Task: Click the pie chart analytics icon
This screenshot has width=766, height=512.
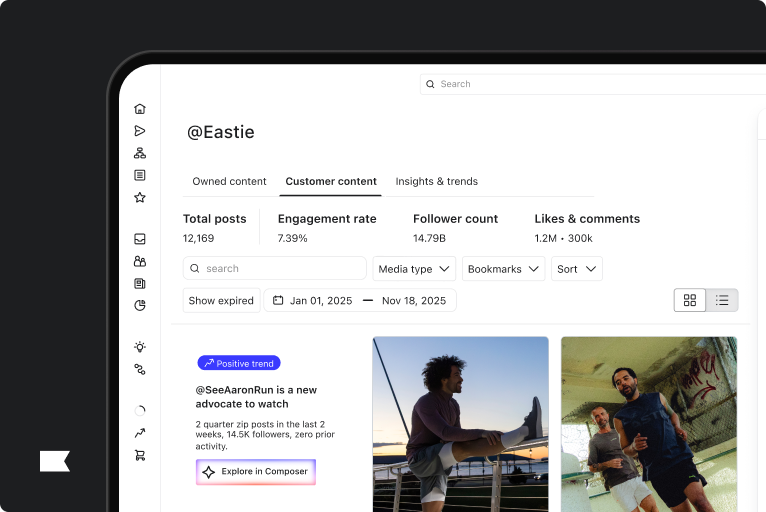Action: (140, 305)
